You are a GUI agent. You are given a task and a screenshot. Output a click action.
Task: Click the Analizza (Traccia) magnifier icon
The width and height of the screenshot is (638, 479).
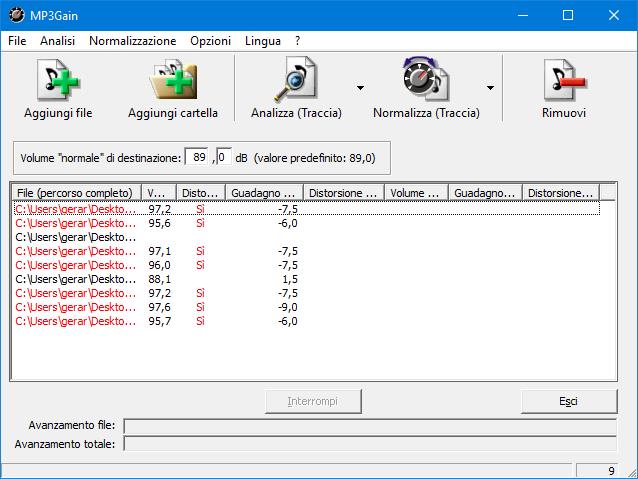(x=296, y=79)
